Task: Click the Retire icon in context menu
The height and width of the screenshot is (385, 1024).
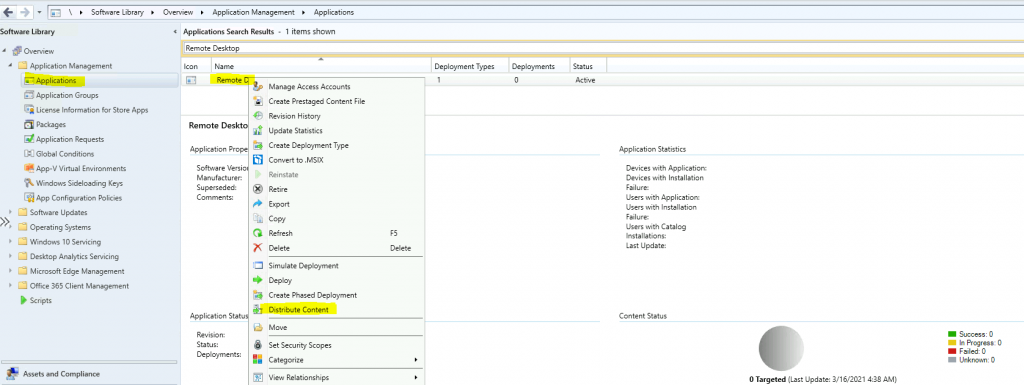Action: tap(257, 189)
